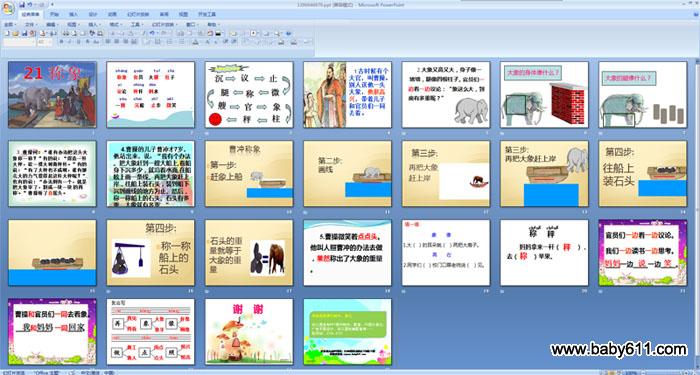The height and width of the screenshot is (375, 700).
Task: Select slide 7 elephant with gray pillars
Action: coord(643,95)
